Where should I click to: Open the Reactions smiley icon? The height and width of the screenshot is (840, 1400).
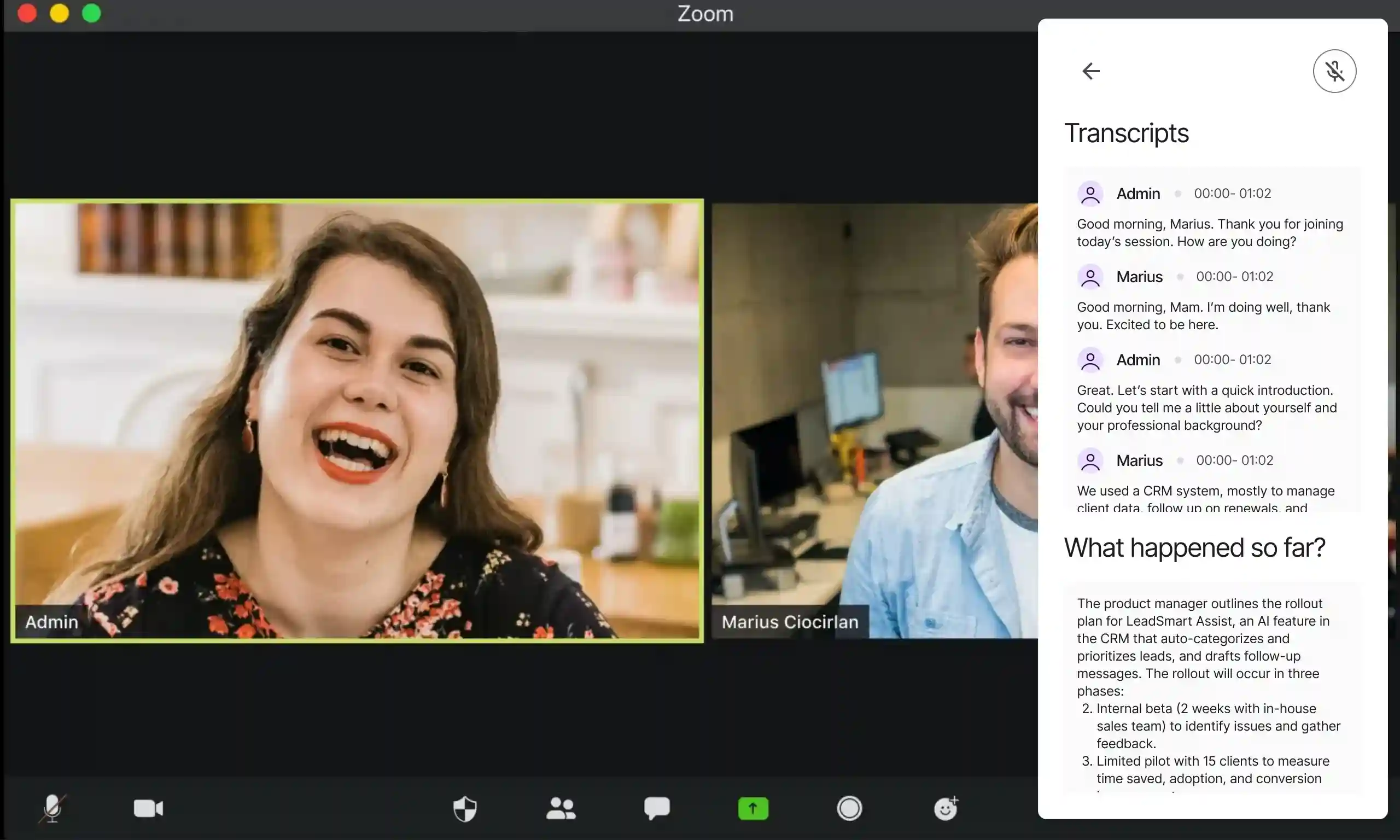pos(946,808)
